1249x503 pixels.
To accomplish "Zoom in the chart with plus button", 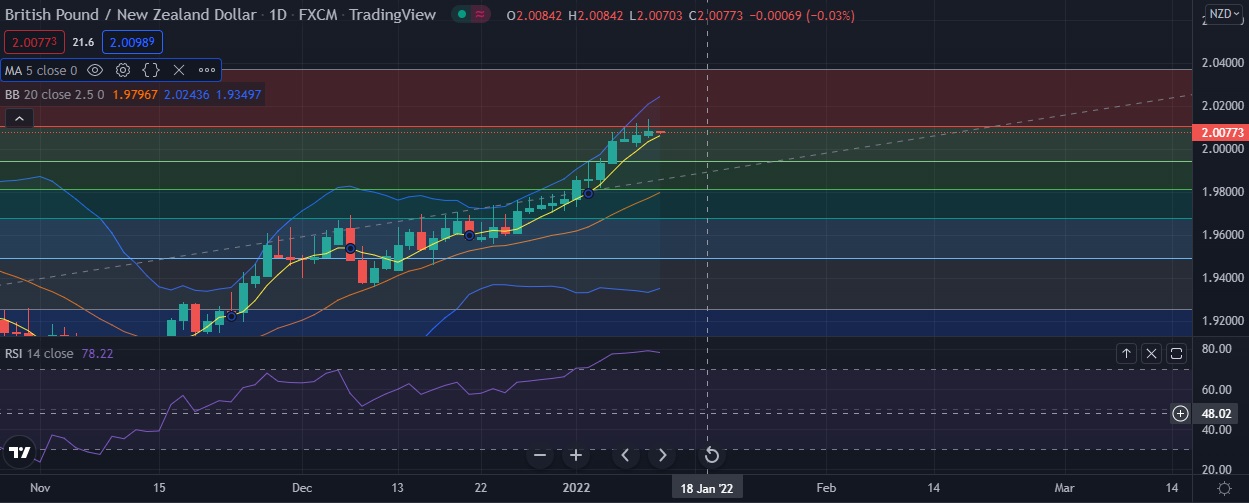I will pos(576,456).
